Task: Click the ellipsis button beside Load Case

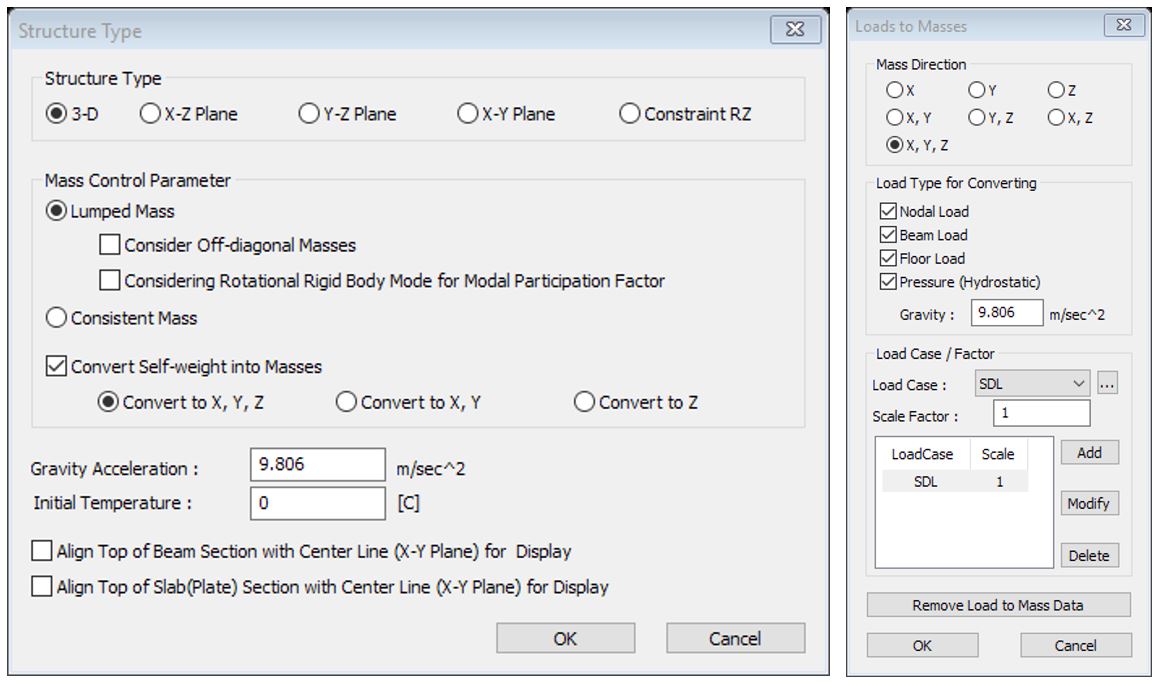Action: [x=1107, y=384]
